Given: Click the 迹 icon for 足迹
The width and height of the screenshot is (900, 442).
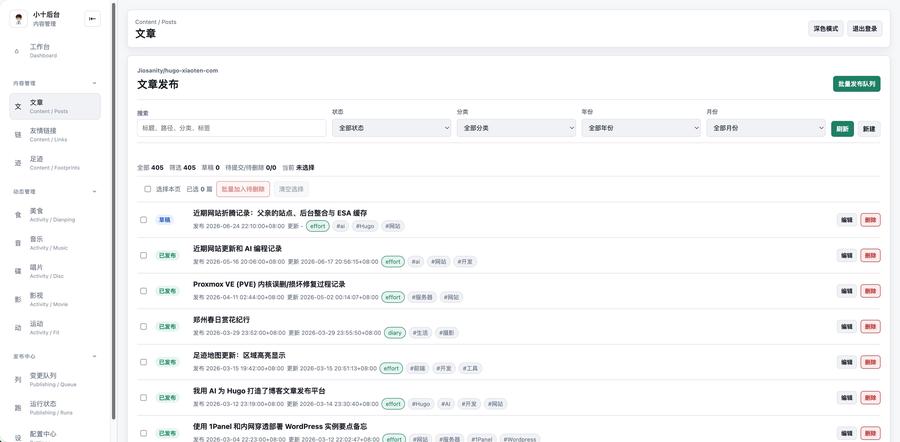Looking at the screenshot, I should pos(17,163).
